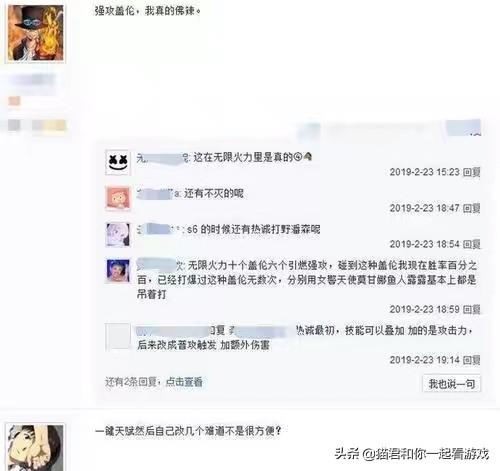The height and width of the screenshot is (471, 500).
Task: Reply to the 19:14 comment
Action: [472, 360]
